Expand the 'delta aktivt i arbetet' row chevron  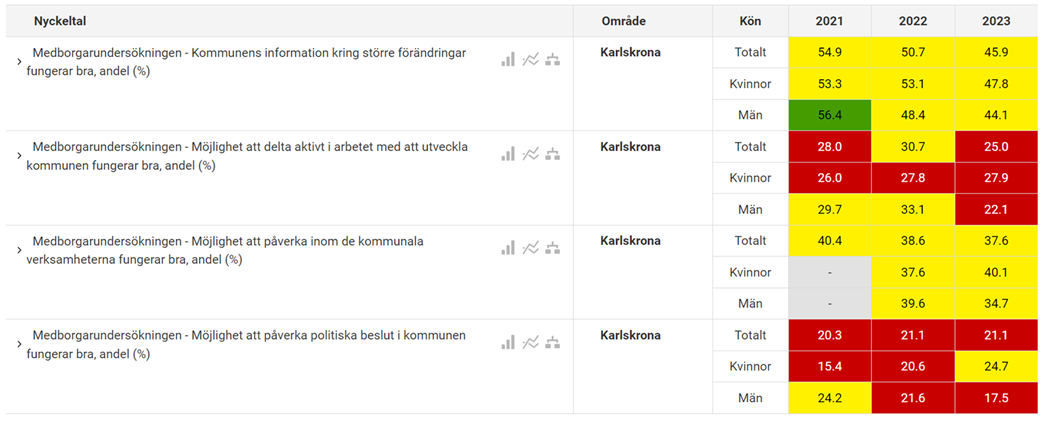tap(19, 156)
